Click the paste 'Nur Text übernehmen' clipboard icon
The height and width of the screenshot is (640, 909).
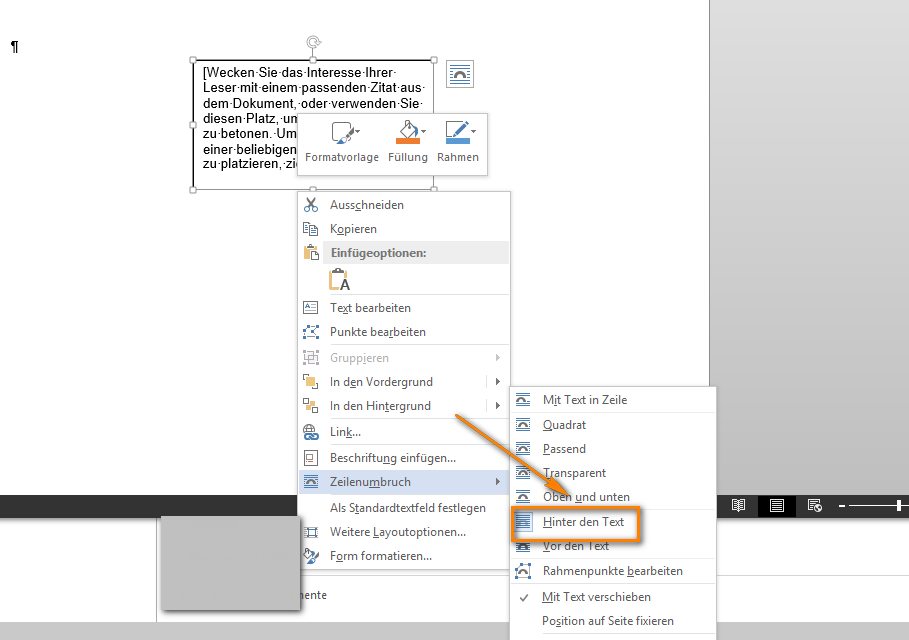click(x=339, y=280)
